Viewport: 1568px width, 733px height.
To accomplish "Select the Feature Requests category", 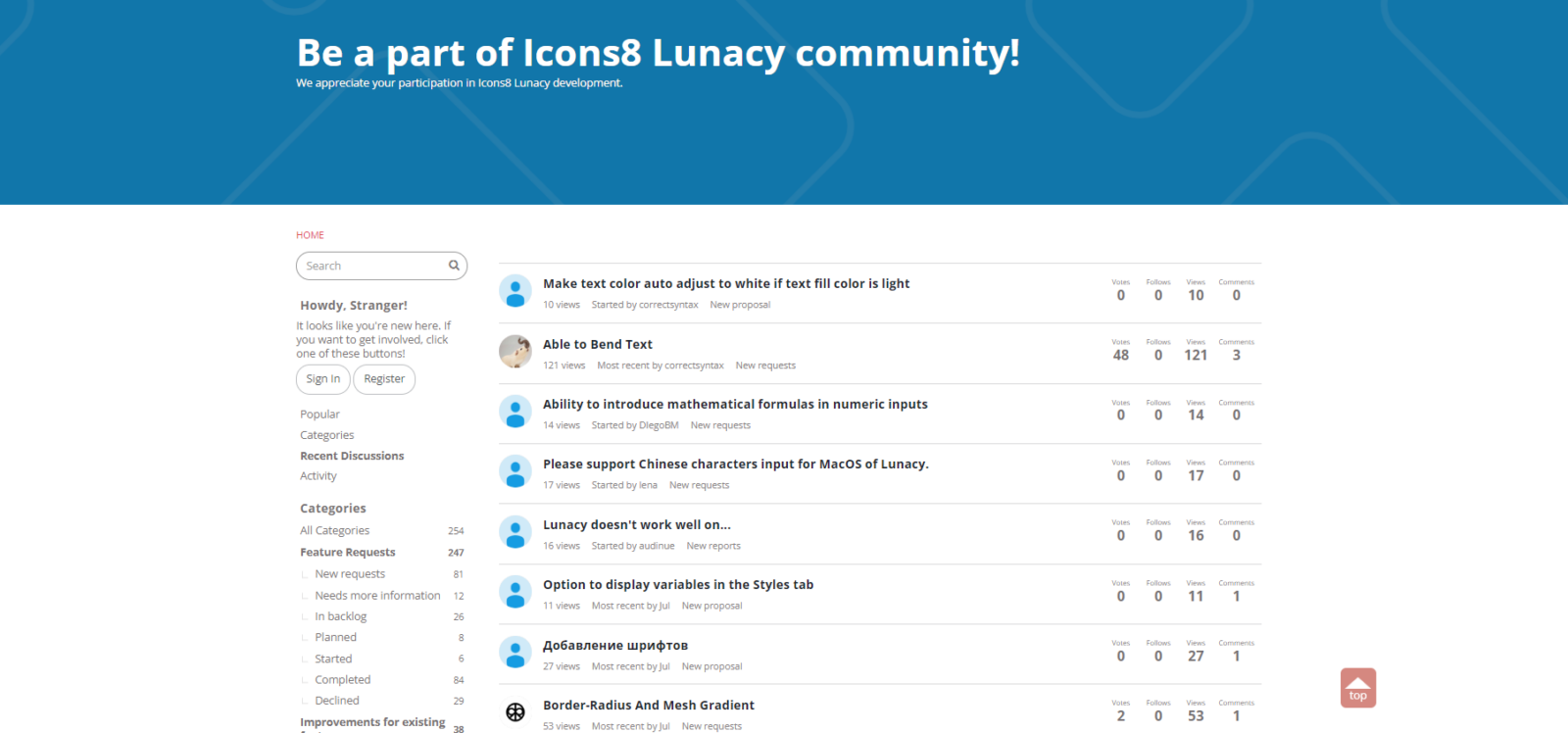I will coord(348,553).
